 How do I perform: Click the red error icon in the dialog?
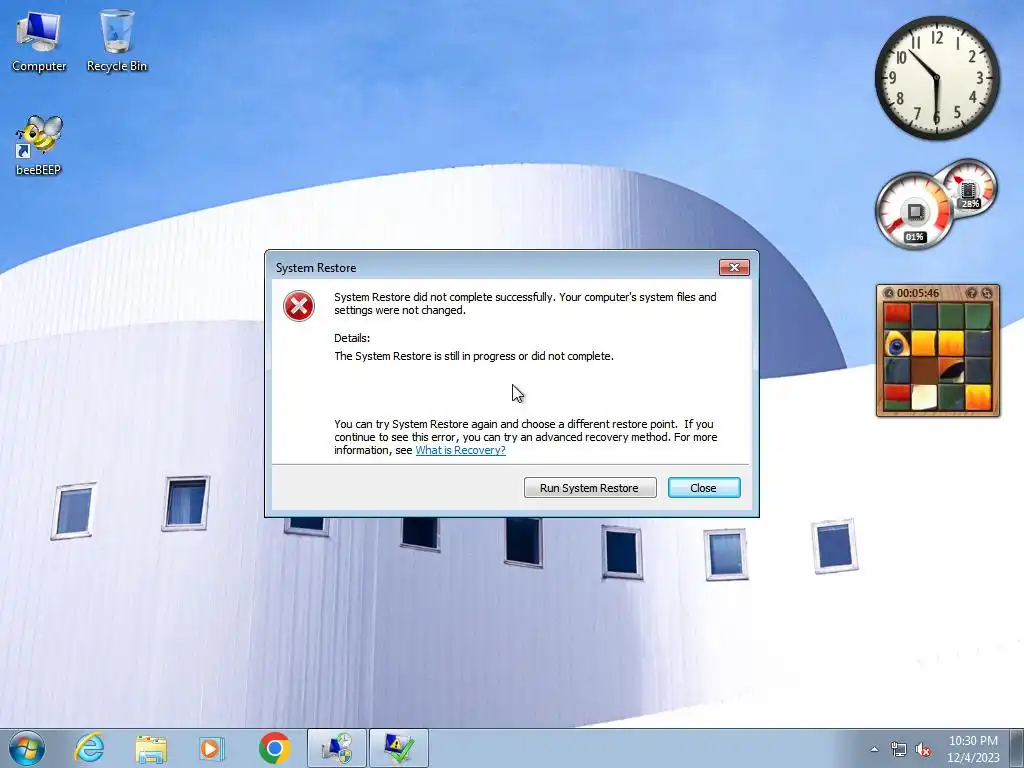click(298, 306)
